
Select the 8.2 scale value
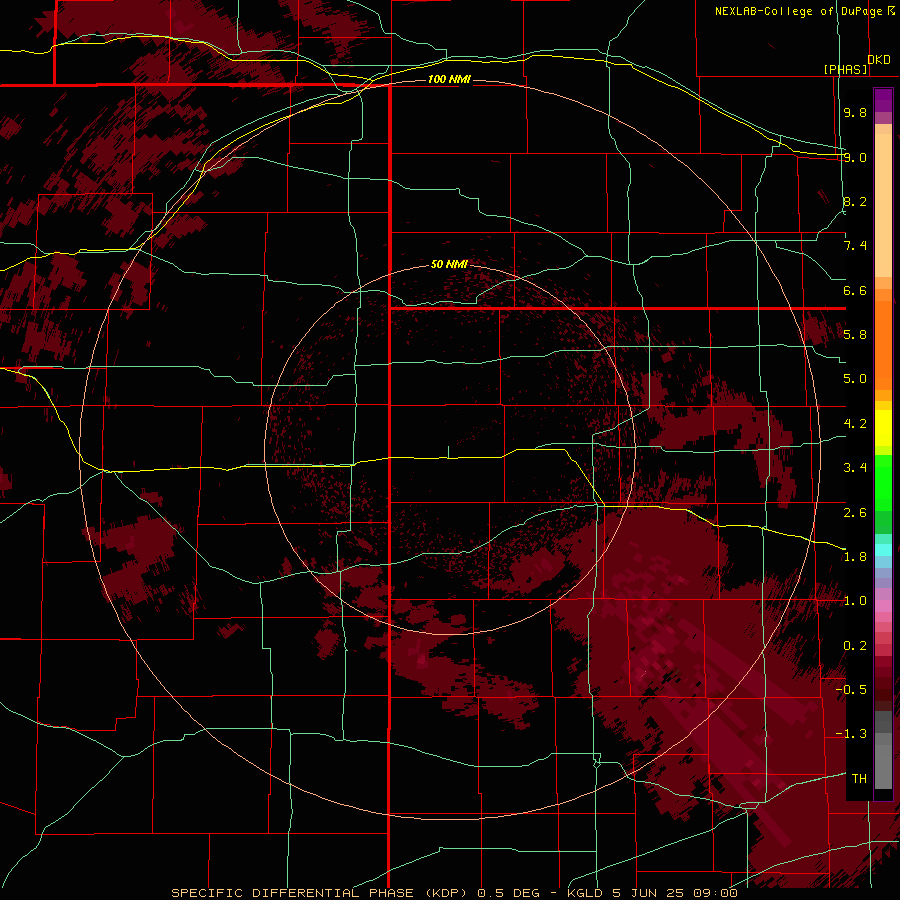[x=855, y=201]
